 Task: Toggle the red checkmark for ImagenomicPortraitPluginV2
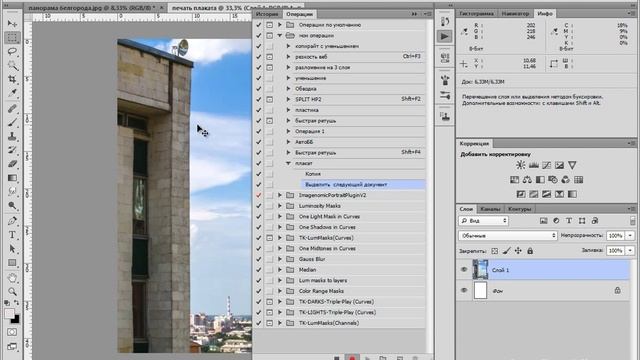(x=258, y=195)
